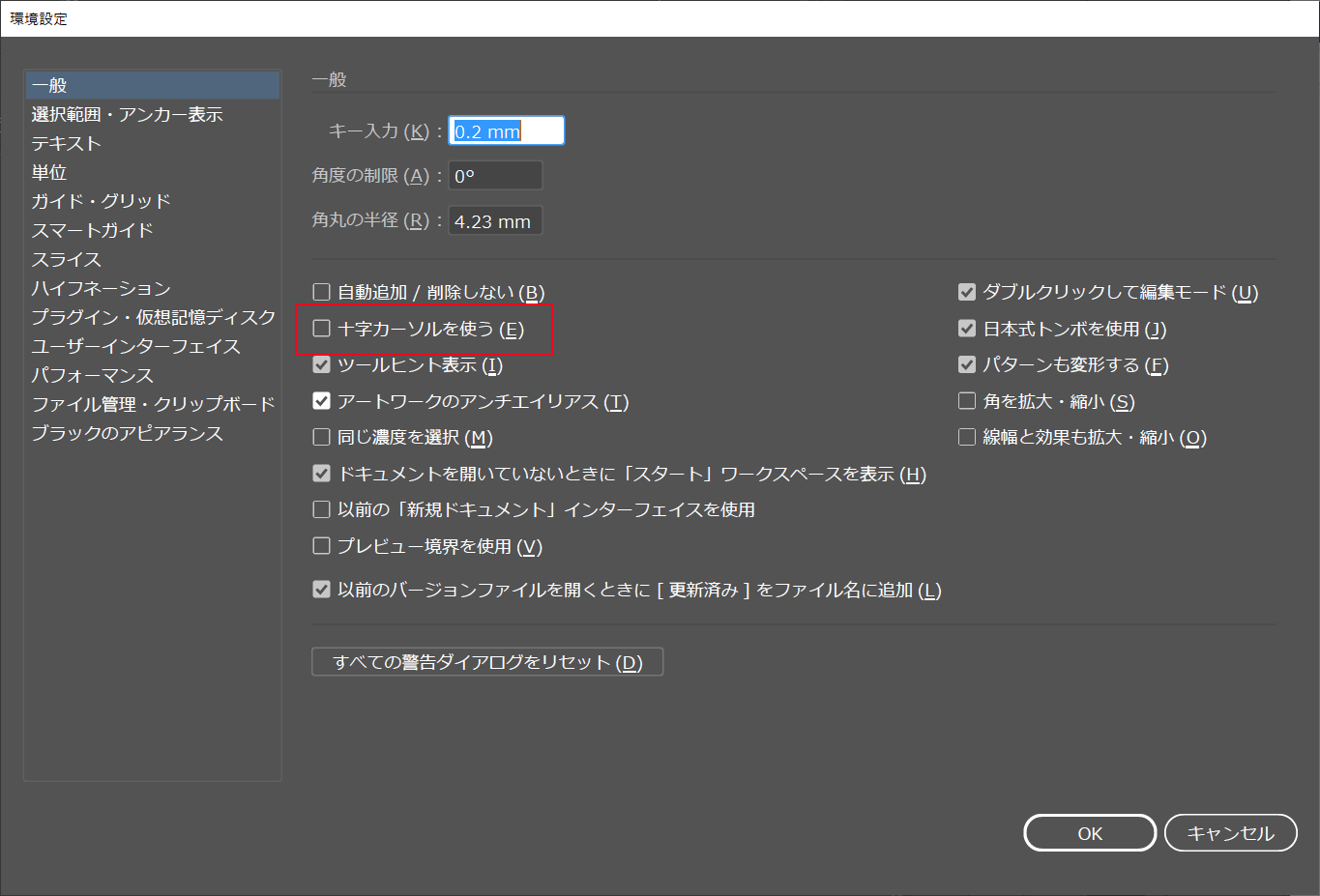Image resolution: width=1320 pixels, height=896 pixels.
Task: Toggle 自動追加 / 削除しない checkbox
Action: (322, 292)
